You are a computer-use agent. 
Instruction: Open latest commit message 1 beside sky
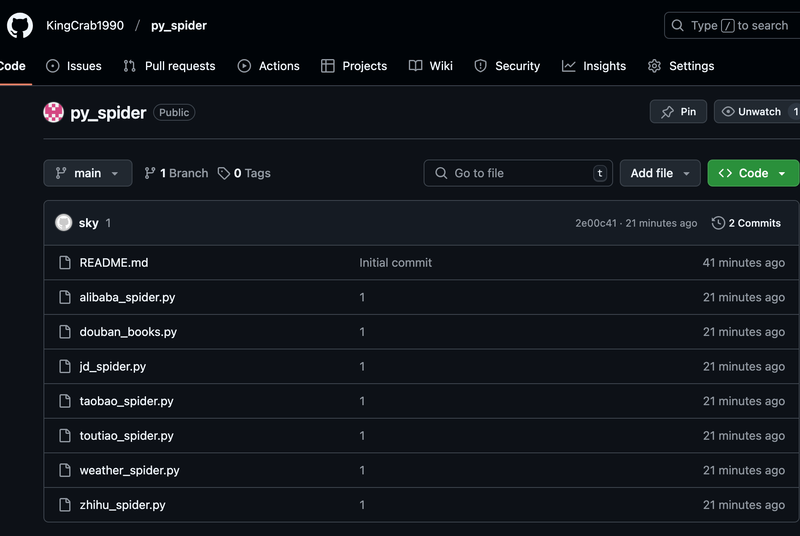108,223
